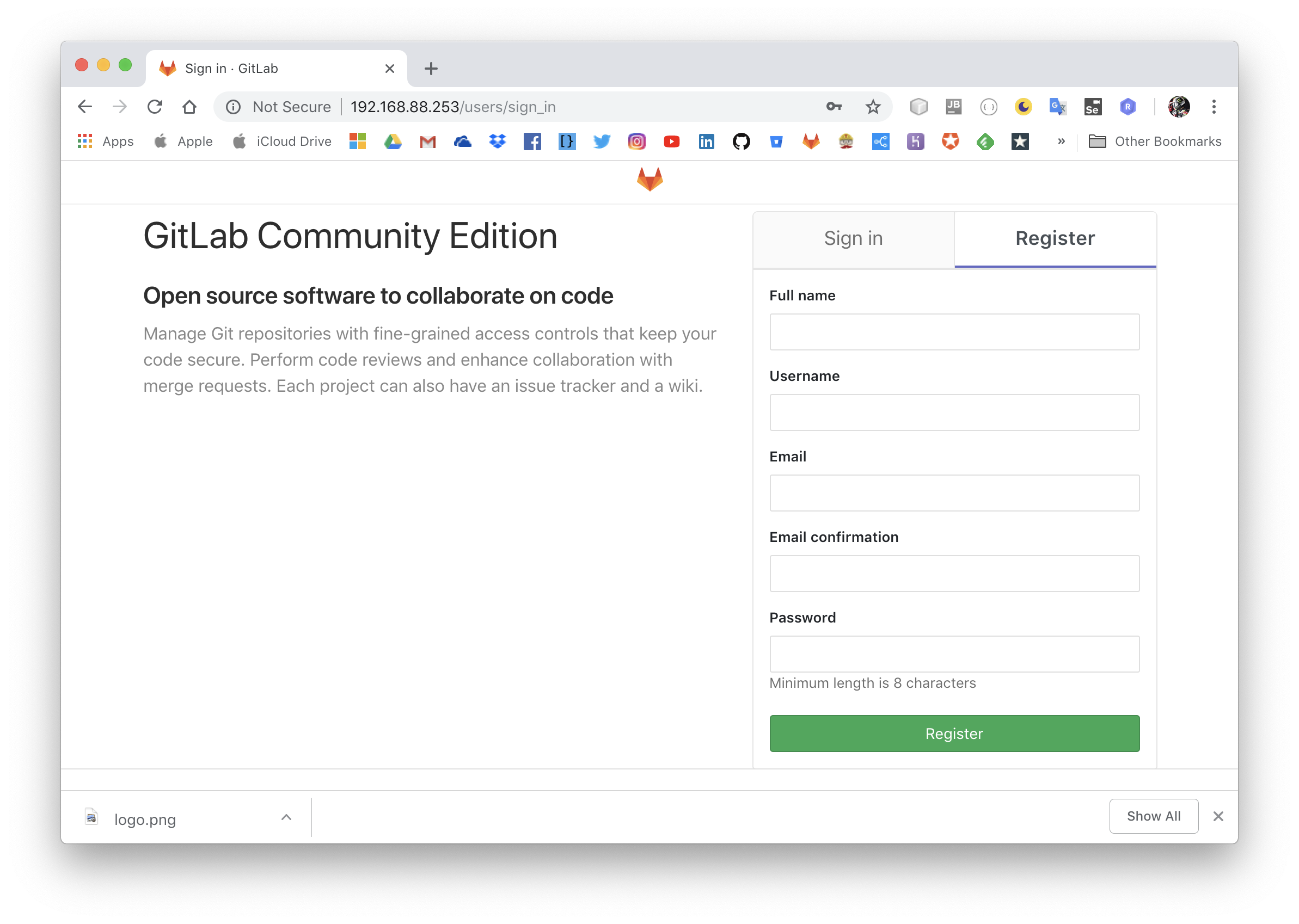Click the browser back arrow
The height and width of the screenshot is (924, 1299).
pos(85,107)
